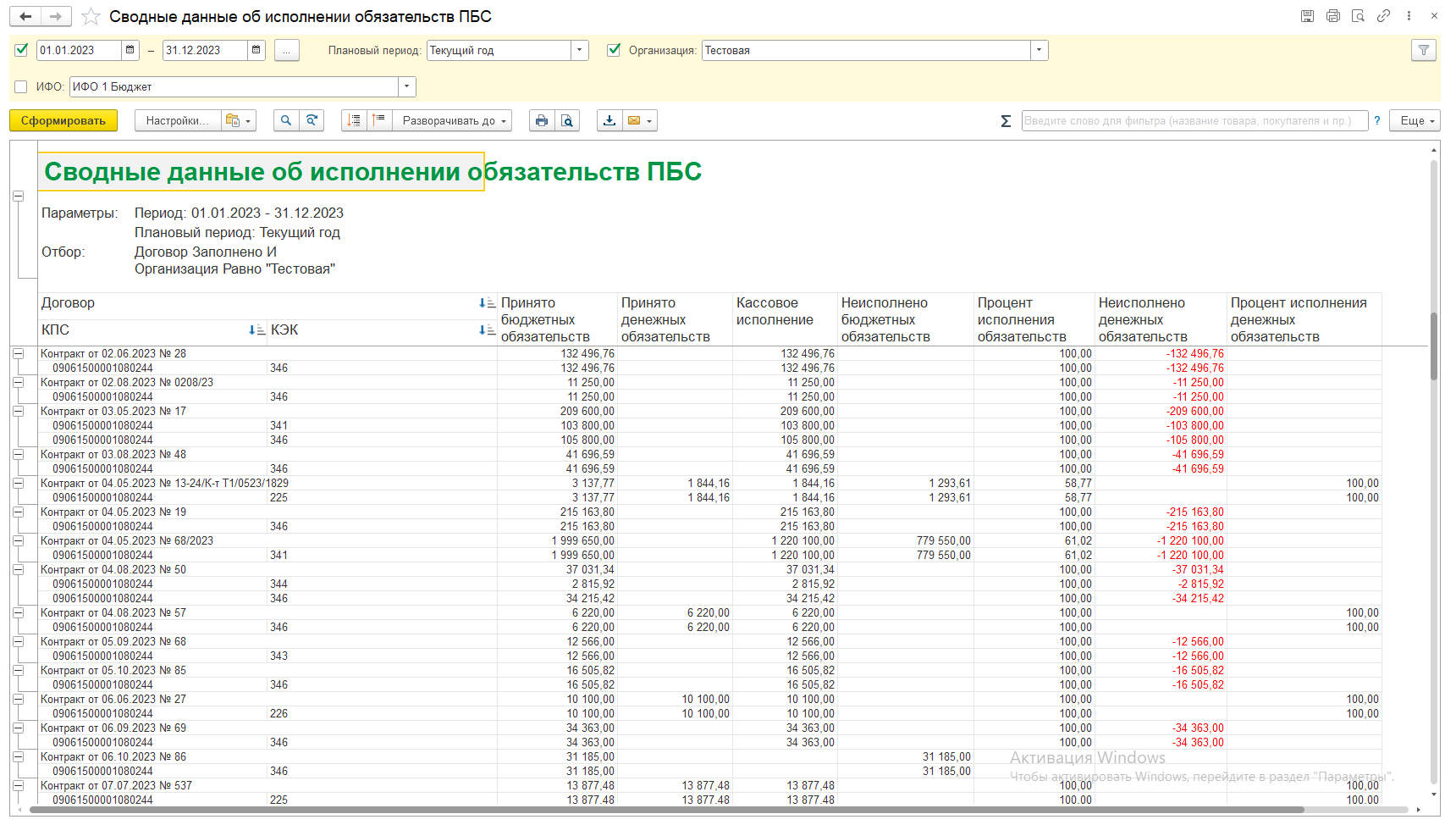Open title bar print preview icon

pos(1359,16)
